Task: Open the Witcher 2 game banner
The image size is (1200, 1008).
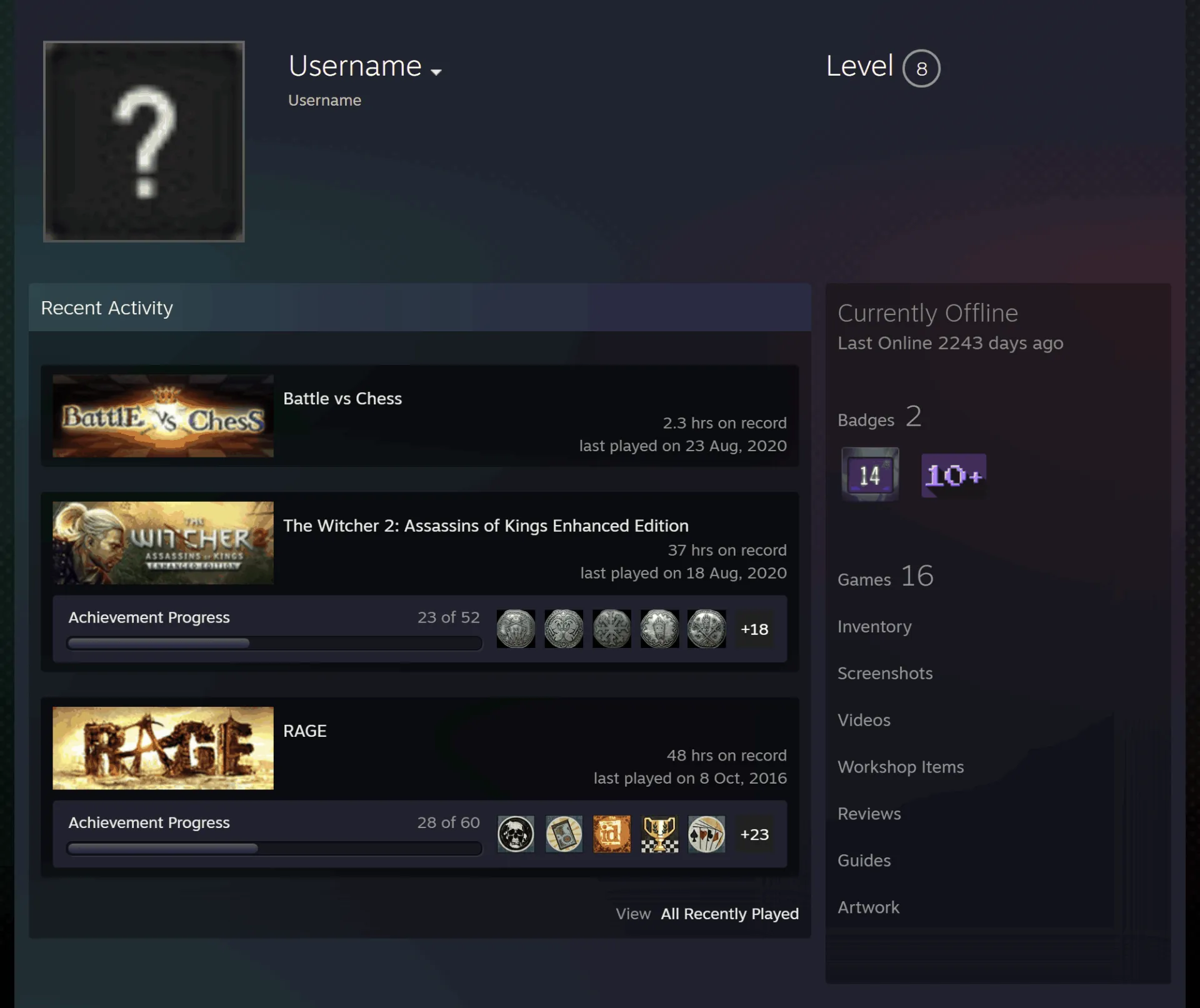Action: (162, 543)
